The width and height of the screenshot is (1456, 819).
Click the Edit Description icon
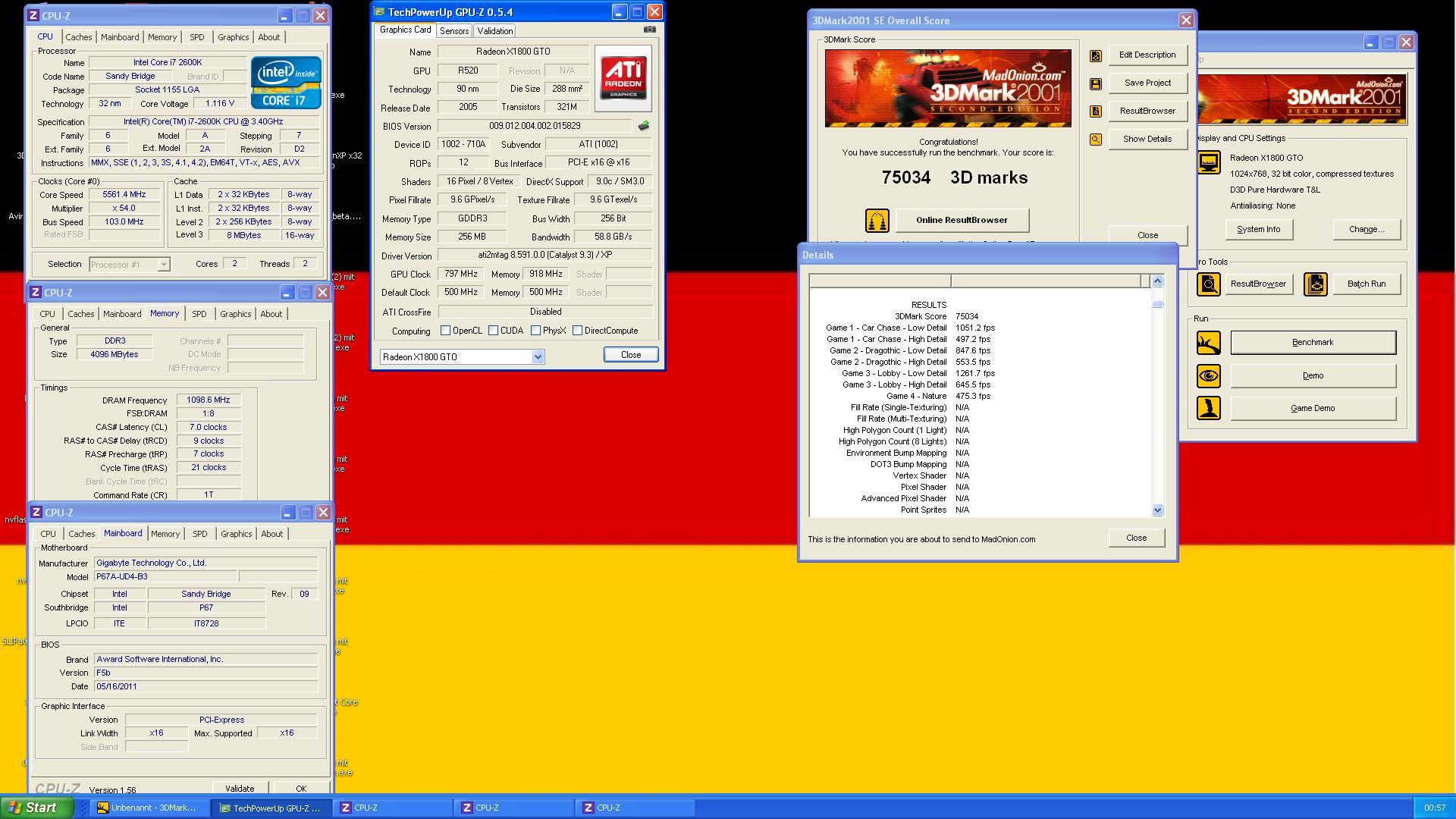pyautogui.click(x=1095, y=55)
